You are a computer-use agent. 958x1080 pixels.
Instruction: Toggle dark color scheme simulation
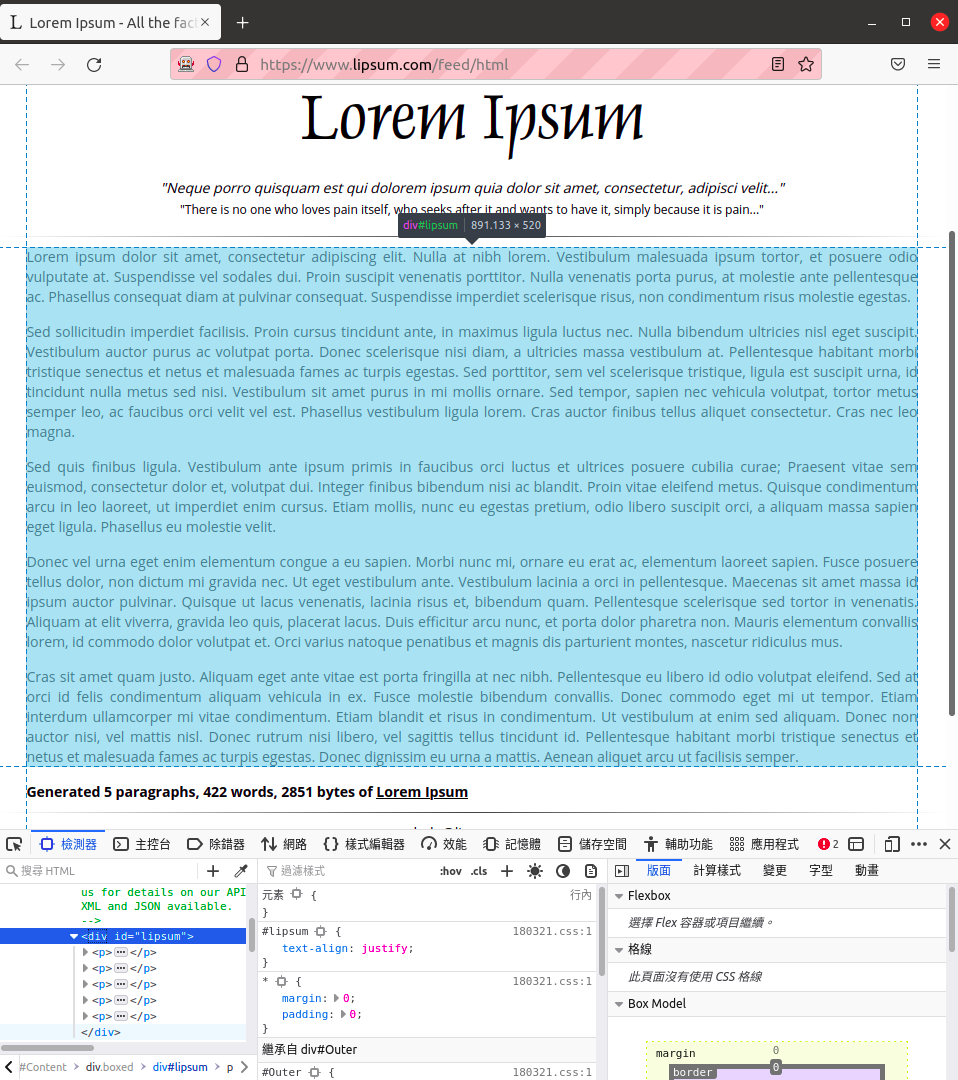coord(563,871)
